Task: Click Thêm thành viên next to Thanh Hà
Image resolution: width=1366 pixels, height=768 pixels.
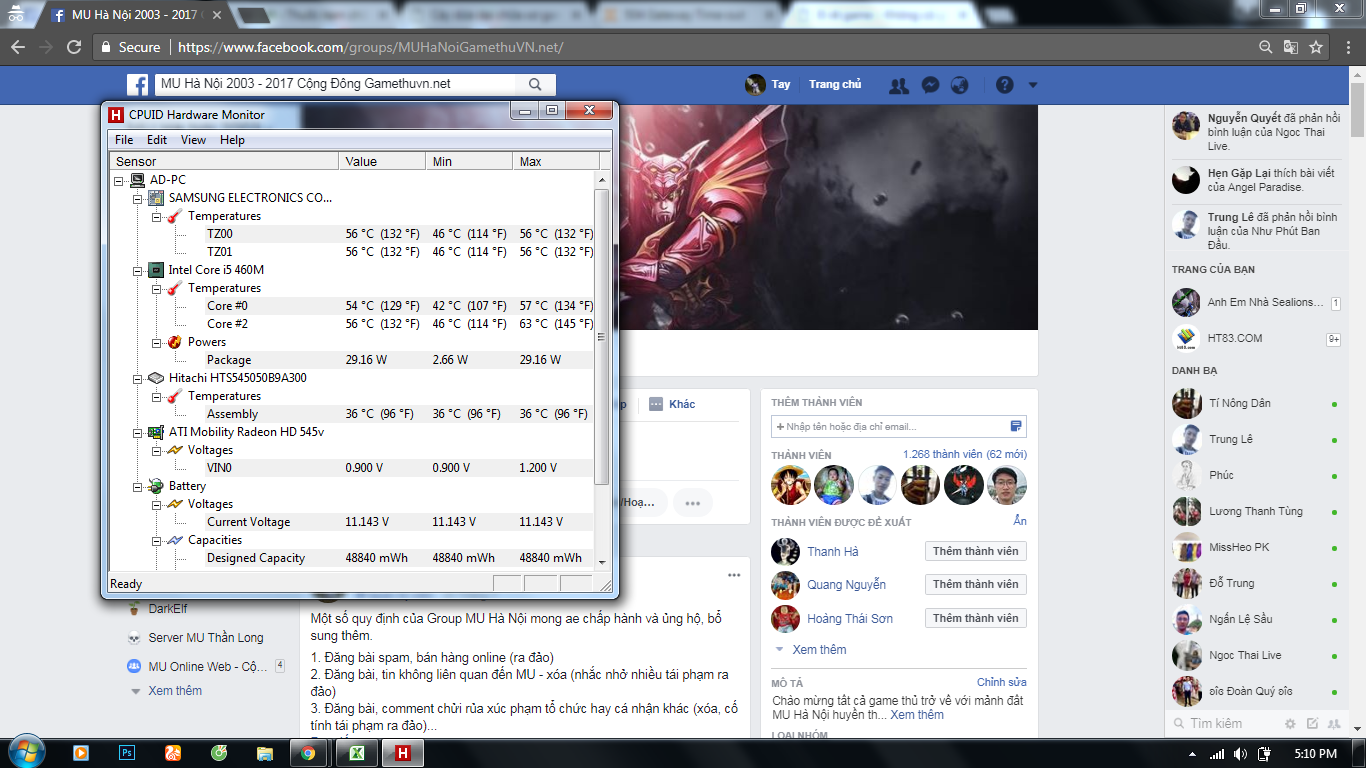Action: point(975,551)
